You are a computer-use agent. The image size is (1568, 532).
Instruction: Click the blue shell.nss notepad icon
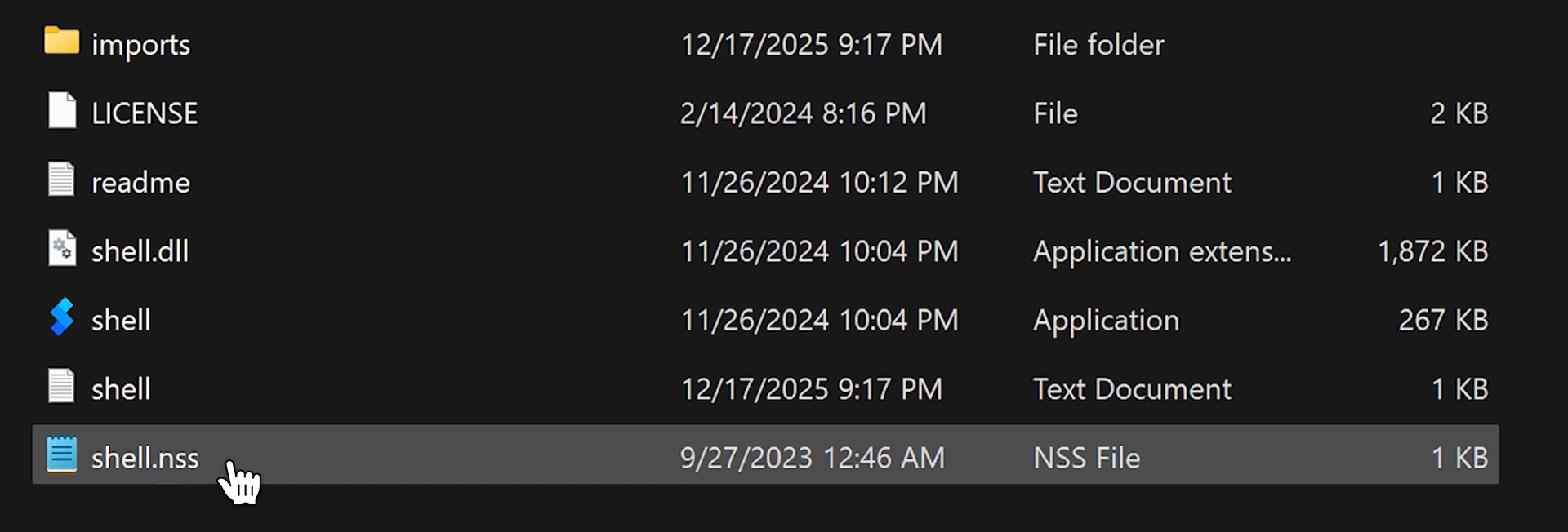click(61, 455)
